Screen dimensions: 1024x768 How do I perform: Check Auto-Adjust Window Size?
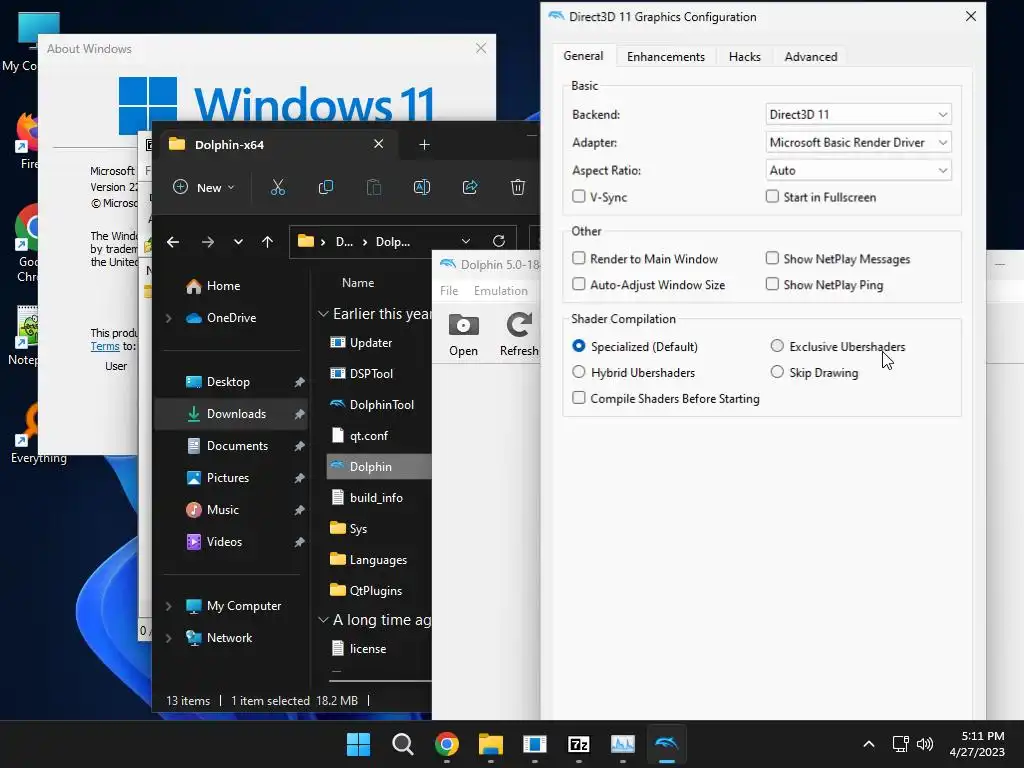coord(579,284)
